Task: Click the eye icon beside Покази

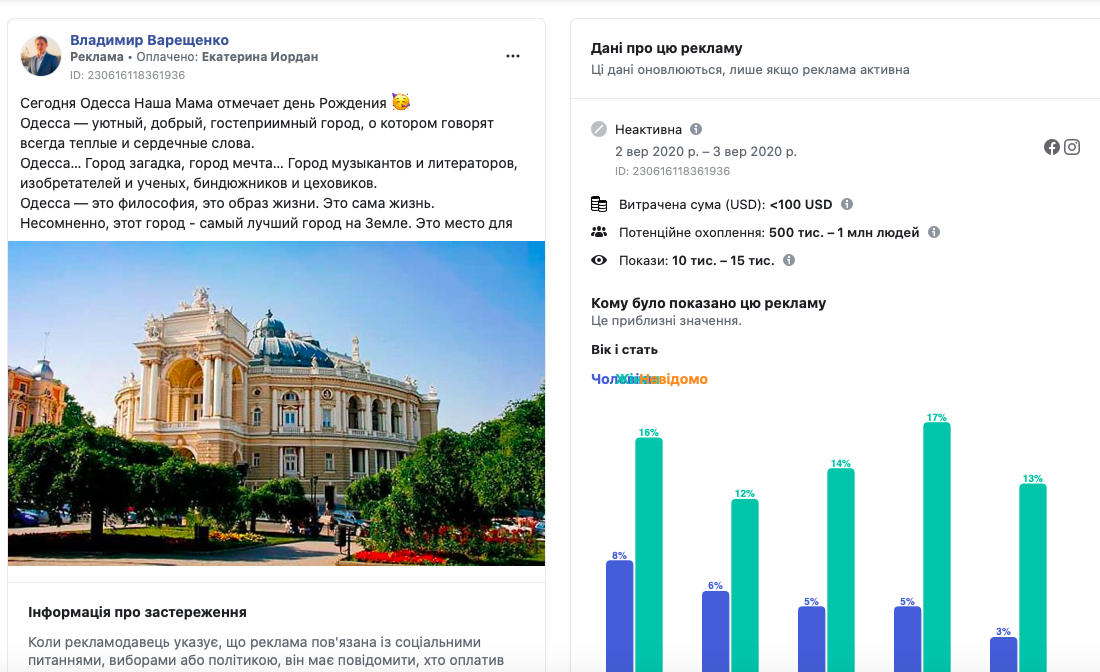Action: (599, 260)
